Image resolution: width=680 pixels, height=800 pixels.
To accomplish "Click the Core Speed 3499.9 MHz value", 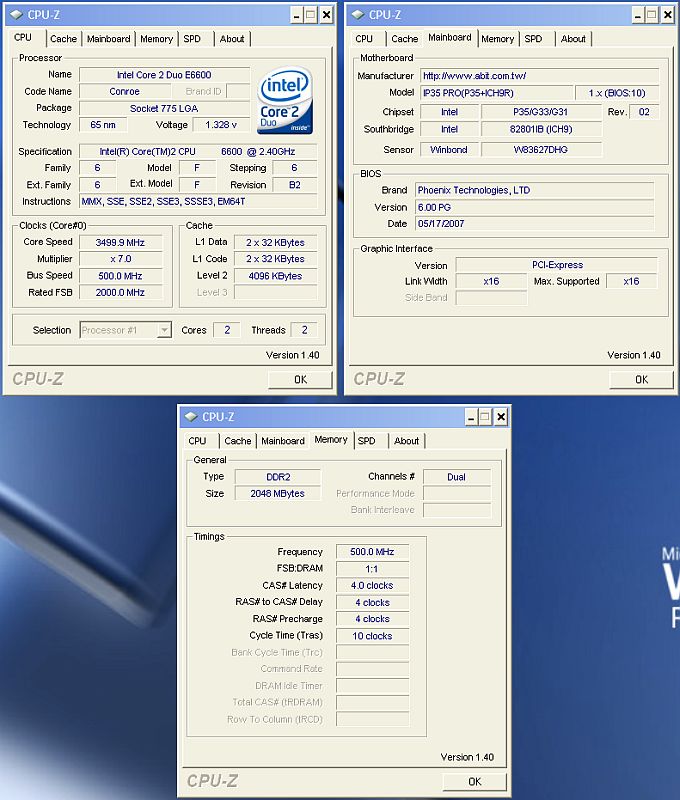I will [120, 242].
